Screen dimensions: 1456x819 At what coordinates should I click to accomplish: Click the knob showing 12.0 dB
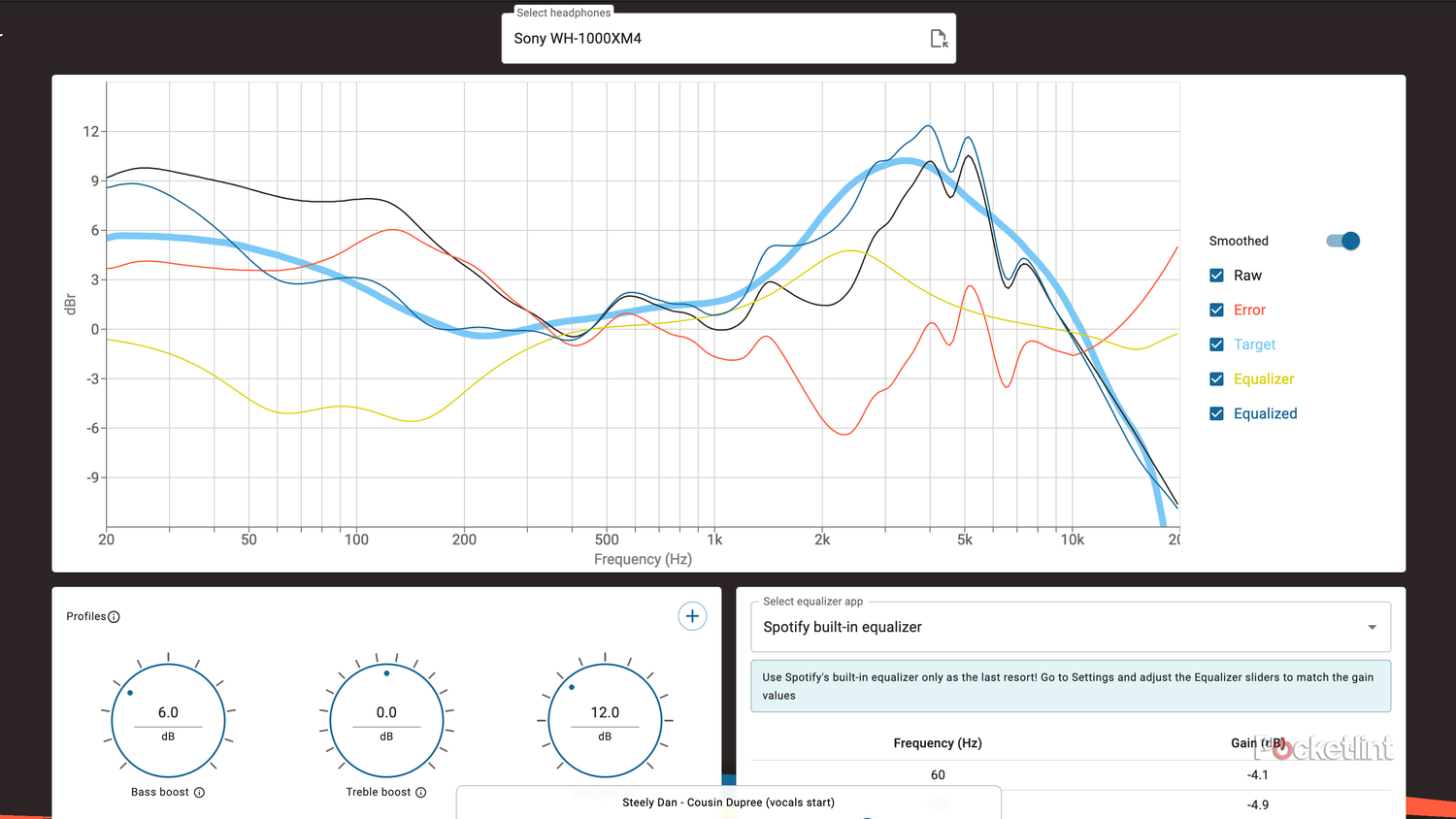click(x=605, y=721)
